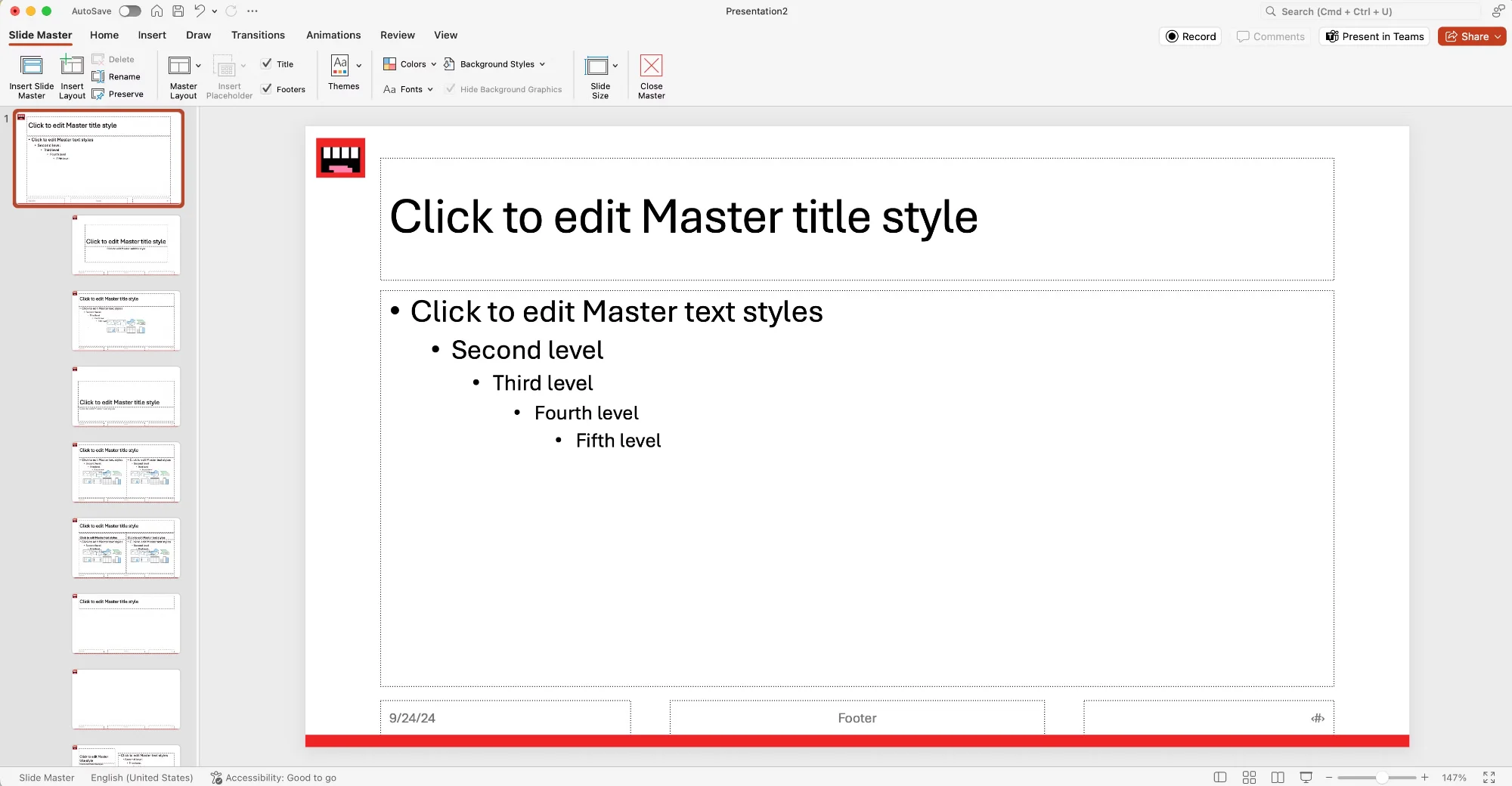This screenshot has width=1512, height=786.
Task: Click the Undo arrow icon
Action: click(x=199, y=11)
